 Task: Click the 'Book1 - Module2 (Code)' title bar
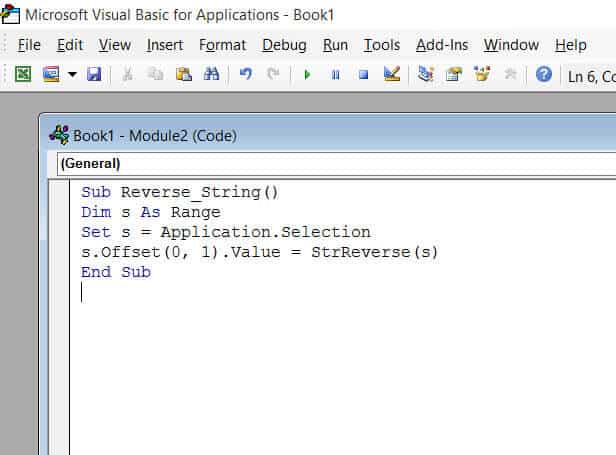pos(155,136)
